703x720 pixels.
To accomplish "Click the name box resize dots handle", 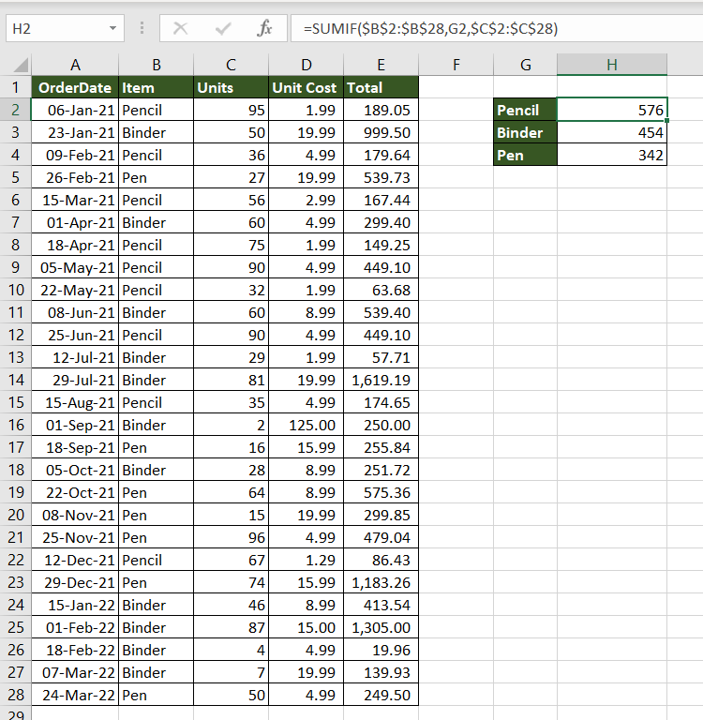I will (141, 29).
